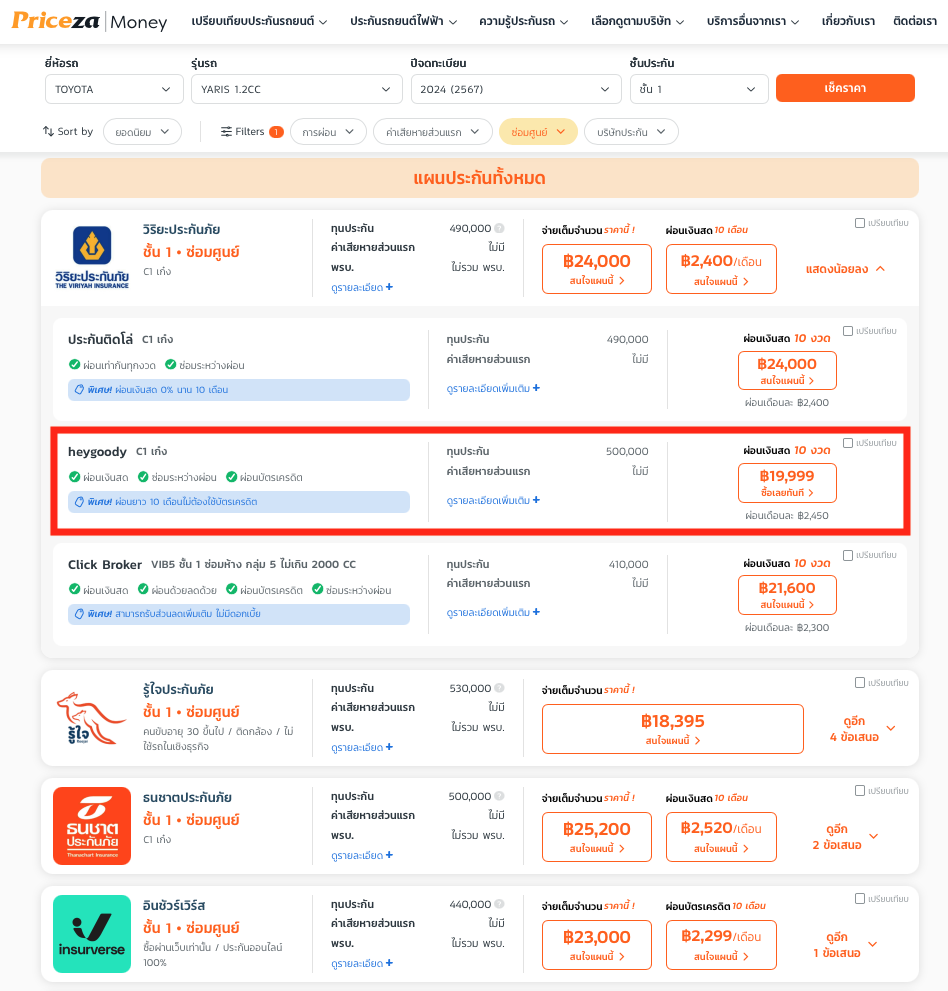Open Click Broker ดูรายละเอียดเพิ่มเติม link
The image size is (948, 991).
(x=493, y=612)
